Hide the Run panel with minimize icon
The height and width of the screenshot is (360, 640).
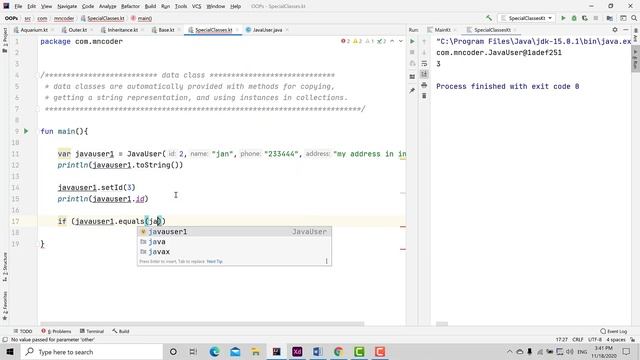pos(625,30)
